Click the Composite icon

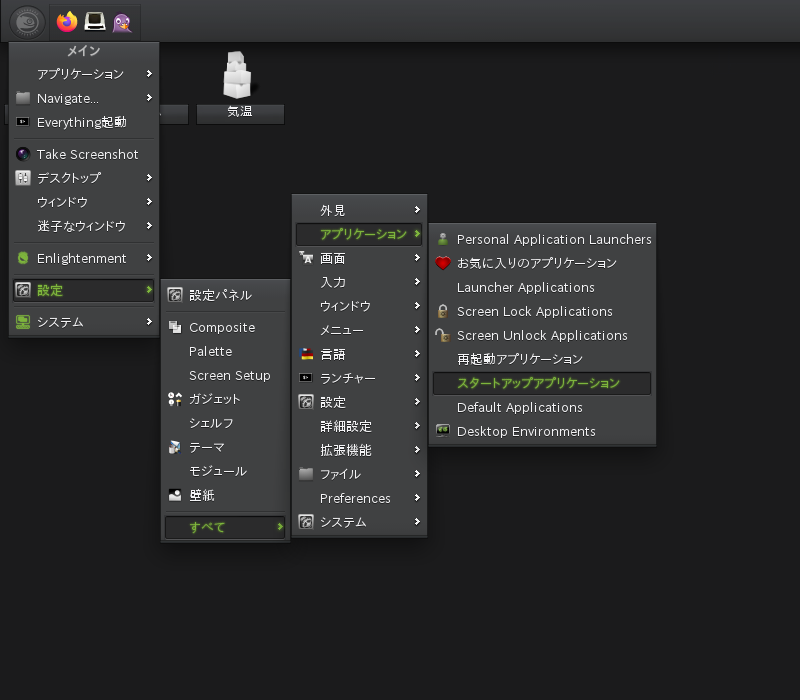(175, 327)
